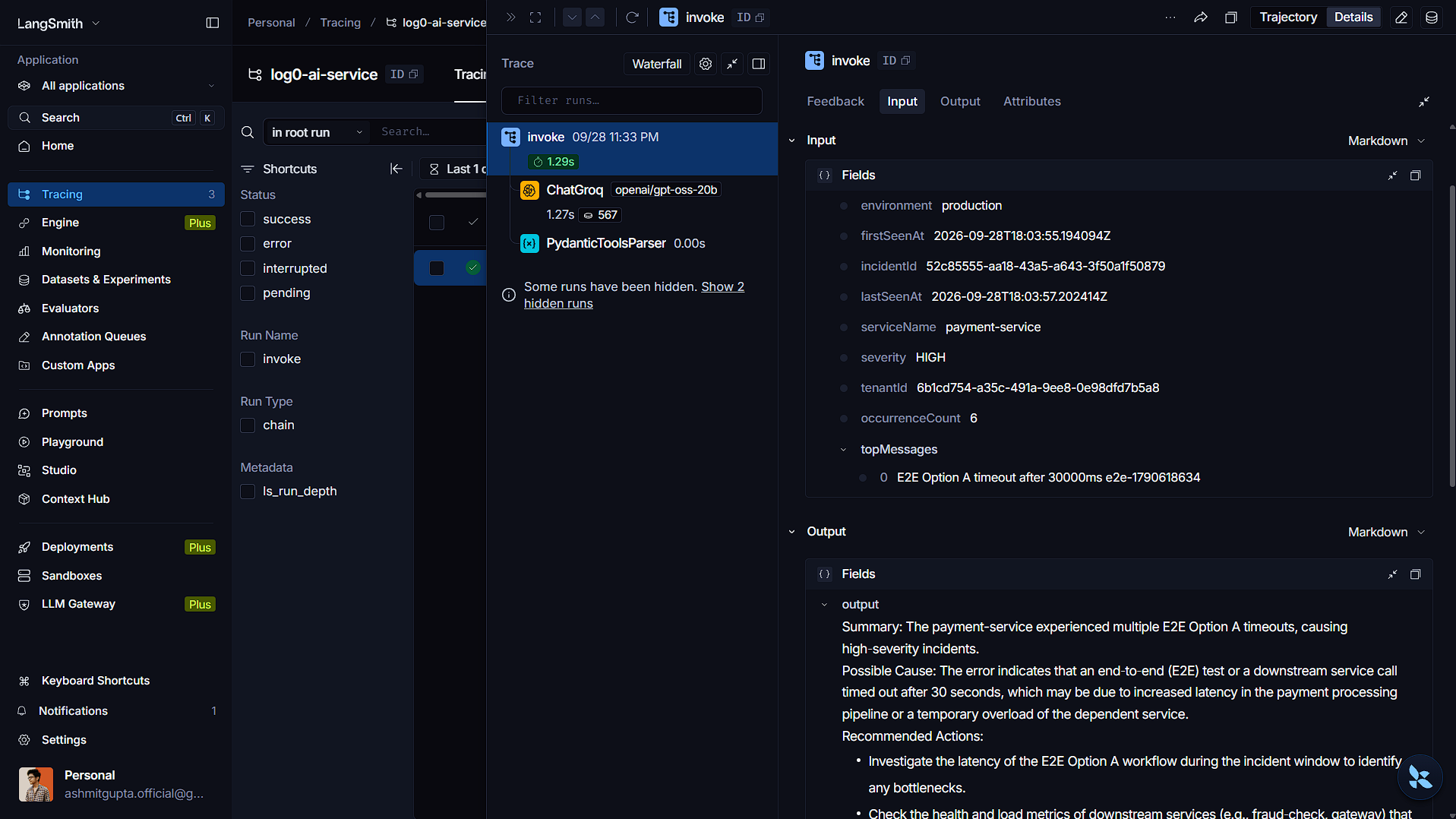Click the fullscreen expand icon in trace toolbar

(x=535, y=17)
